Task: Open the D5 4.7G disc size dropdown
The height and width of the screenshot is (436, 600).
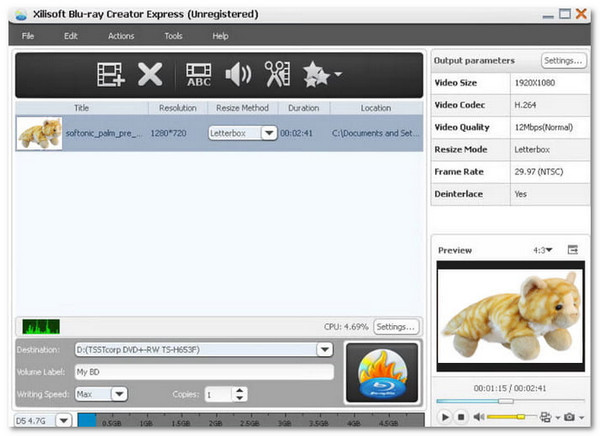Action: coord(64,420)
